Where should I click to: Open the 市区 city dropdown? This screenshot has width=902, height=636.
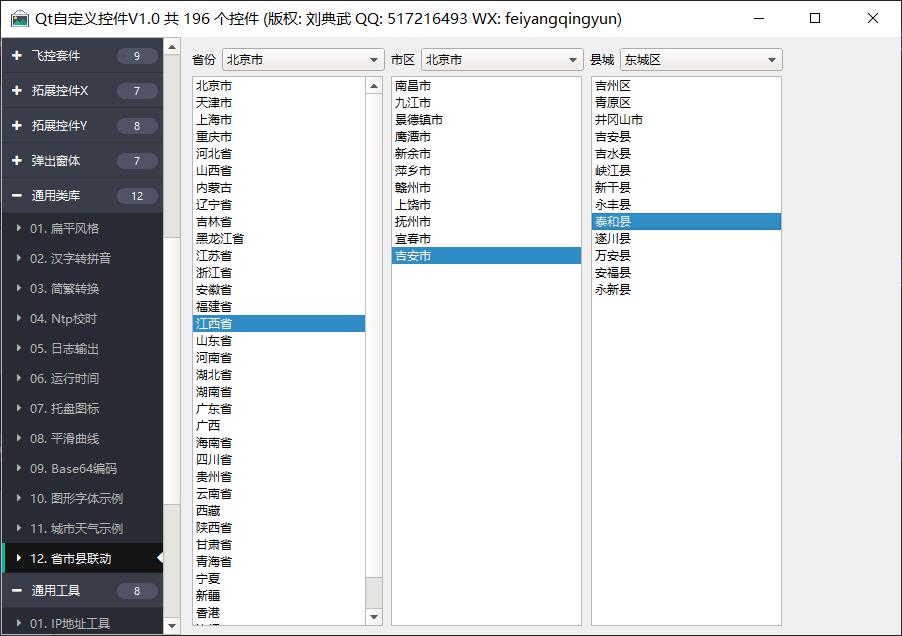coord(501,60)
